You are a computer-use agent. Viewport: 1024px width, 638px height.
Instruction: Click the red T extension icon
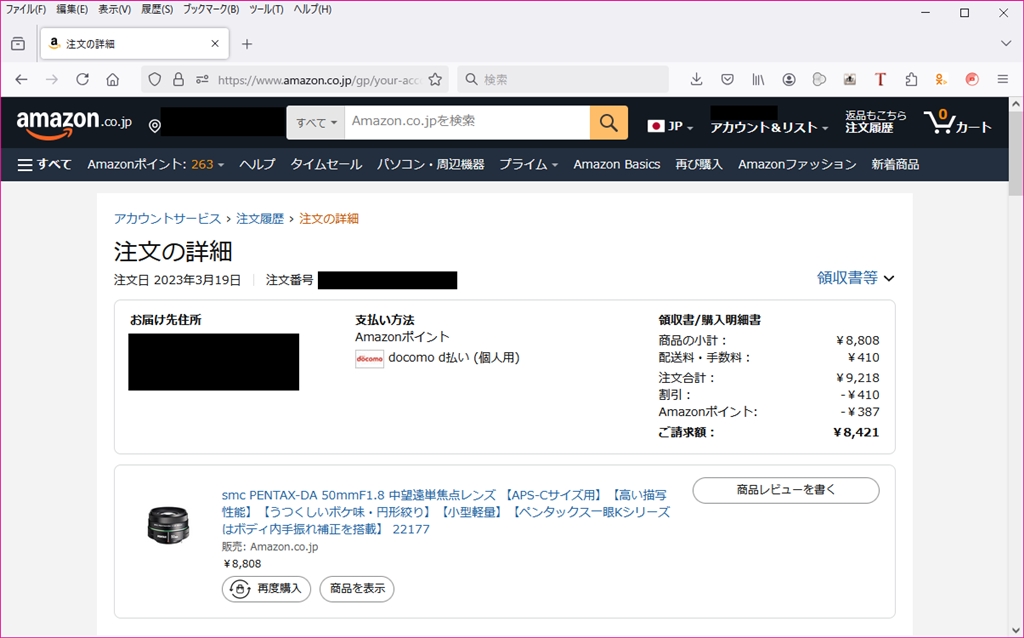click(x=880, y=80)
